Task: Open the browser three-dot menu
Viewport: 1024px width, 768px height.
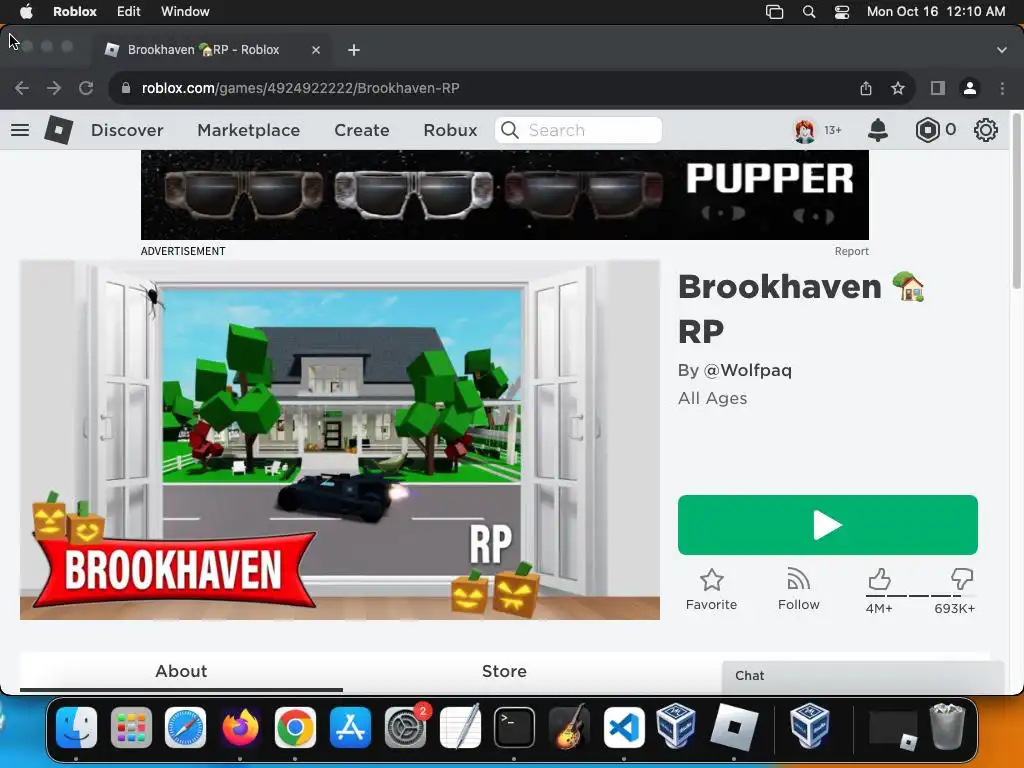Action: pos(1002,88)
